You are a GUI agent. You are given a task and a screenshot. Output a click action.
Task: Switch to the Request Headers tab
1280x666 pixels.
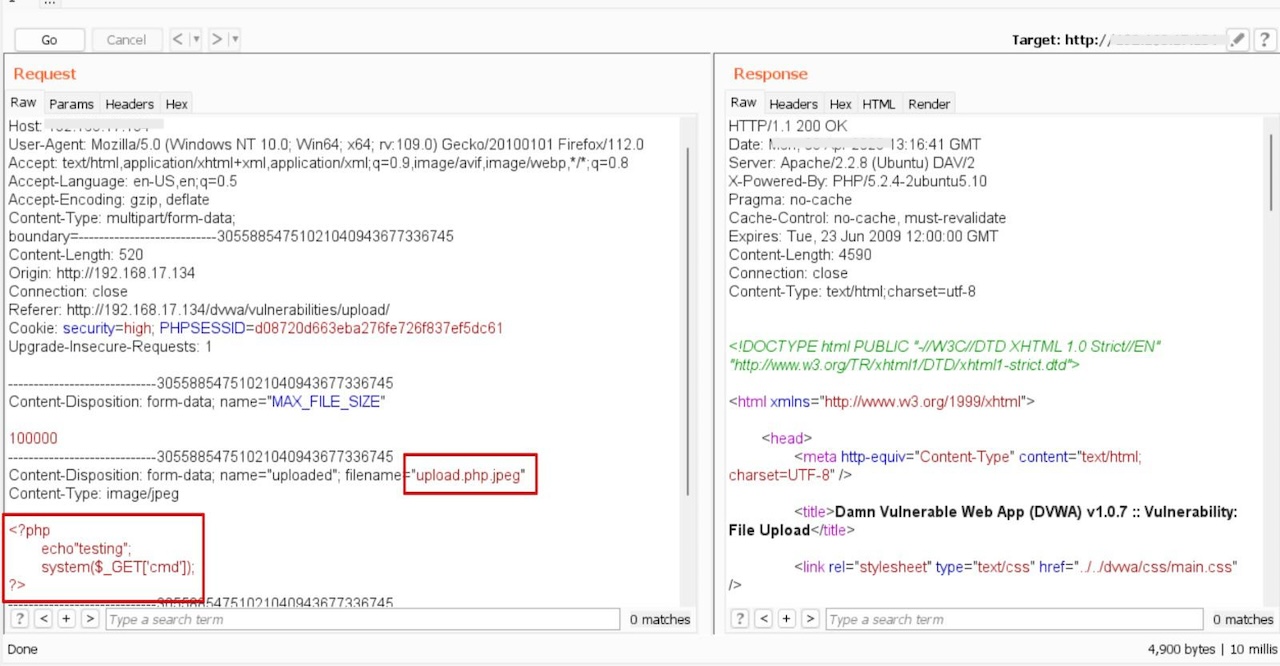pyautogui.click(x=129, y=104)
